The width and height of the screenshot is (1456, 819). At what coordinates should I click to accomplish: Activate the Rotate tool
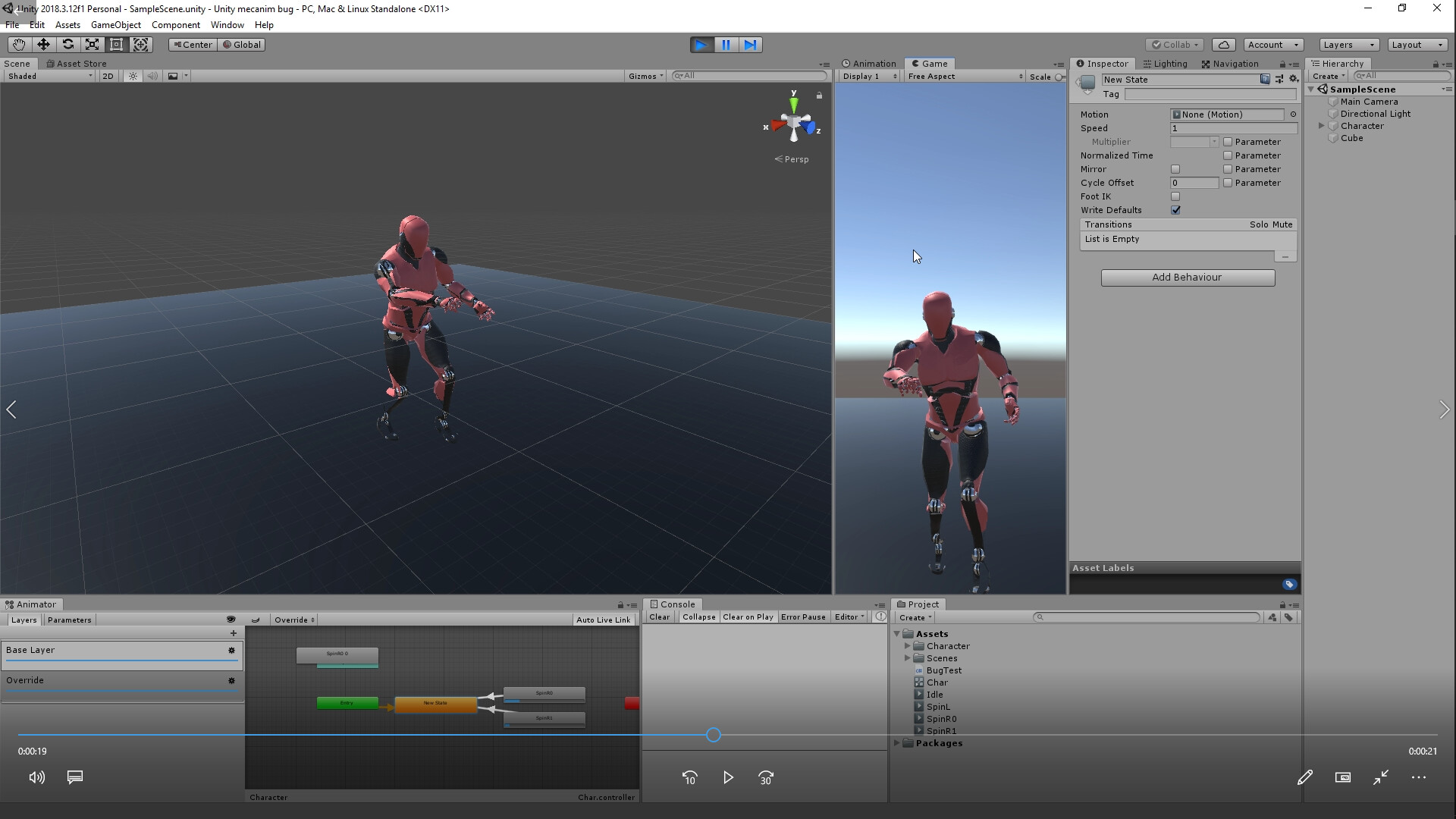pyautogui.click(x=68, y=45)
